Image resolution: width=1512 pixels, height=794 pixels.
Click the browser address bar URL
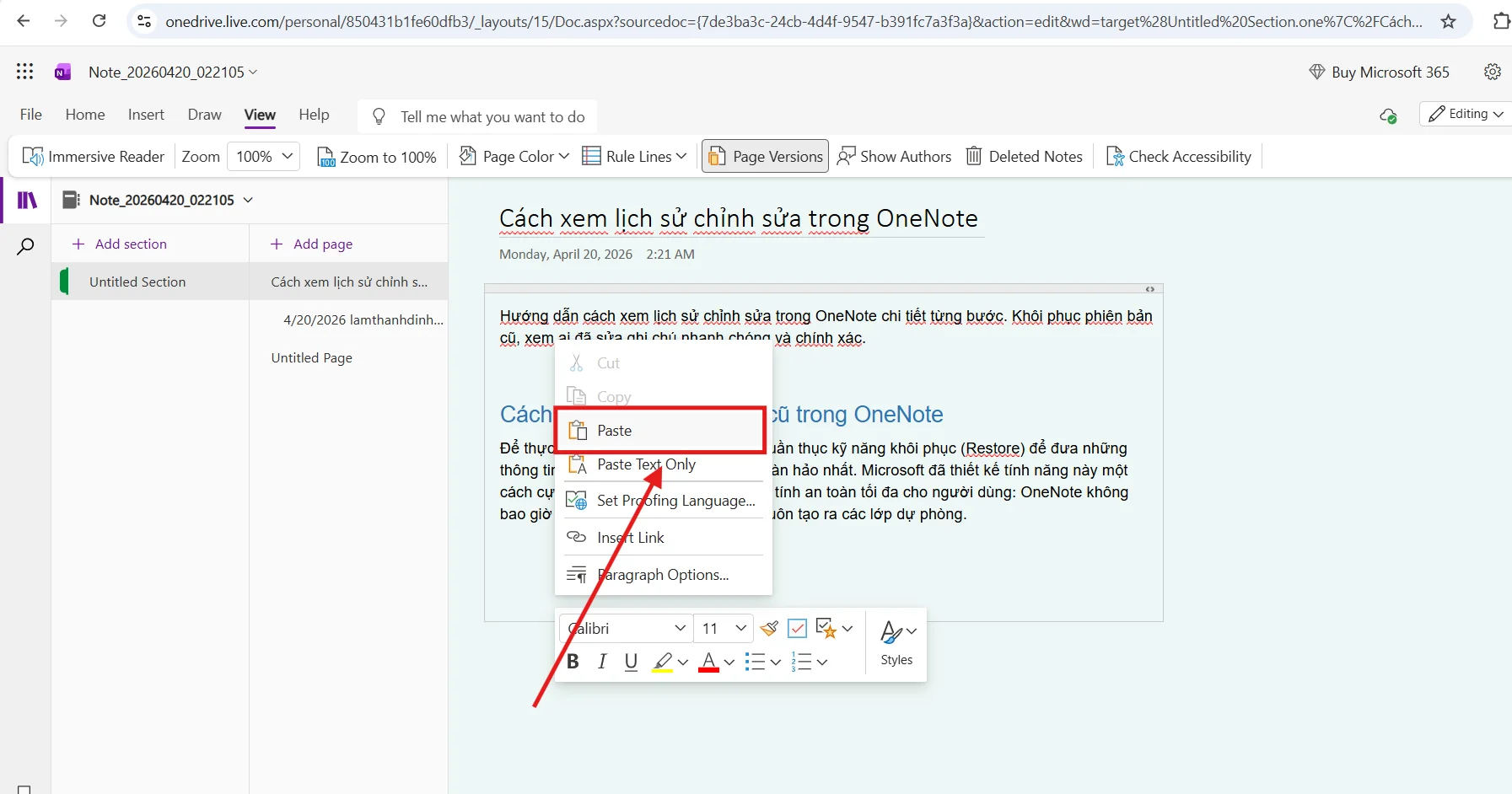794,21
